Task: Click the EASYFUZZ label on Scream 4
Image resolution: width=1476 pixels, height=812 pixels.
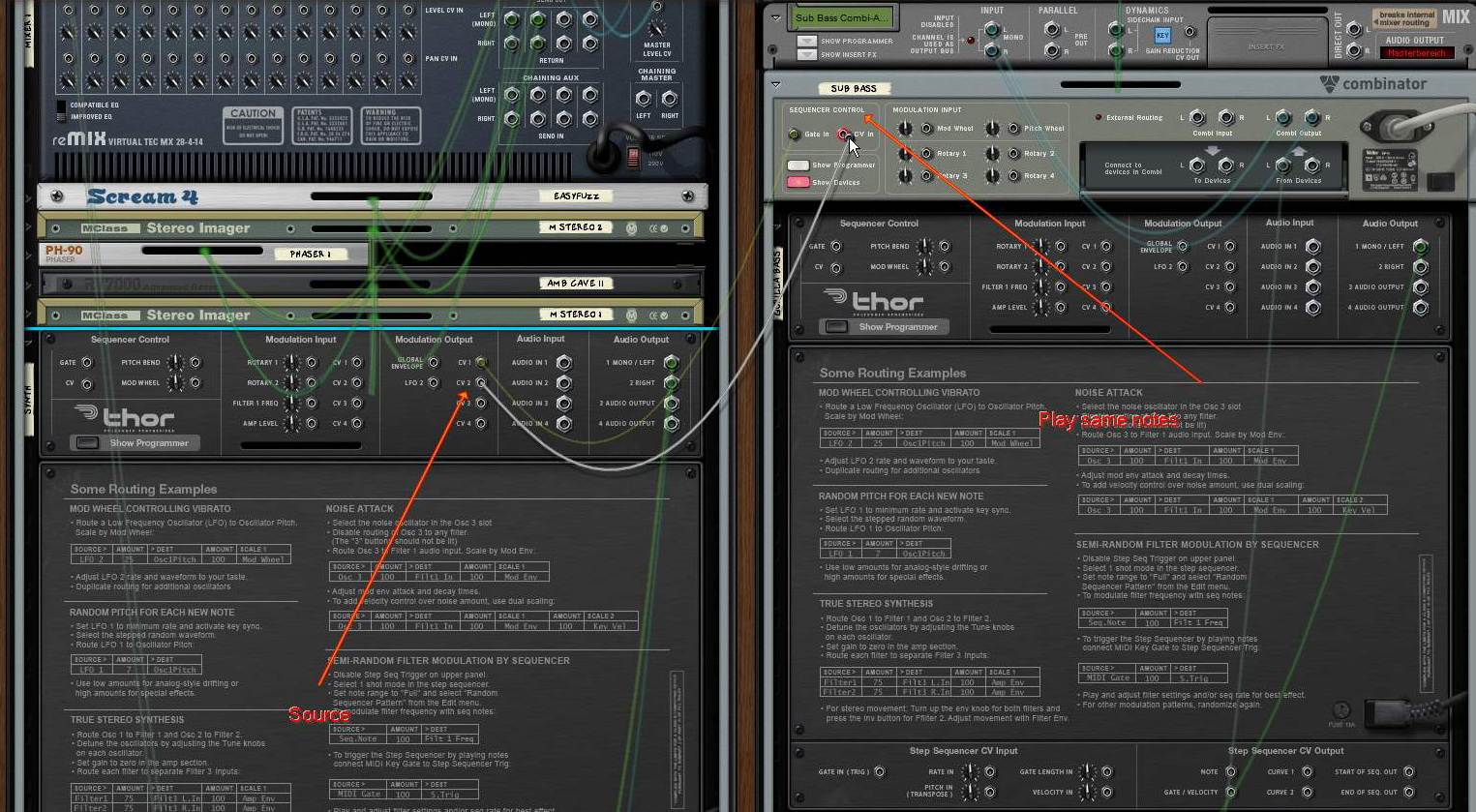Action: [x=577, y=196]
